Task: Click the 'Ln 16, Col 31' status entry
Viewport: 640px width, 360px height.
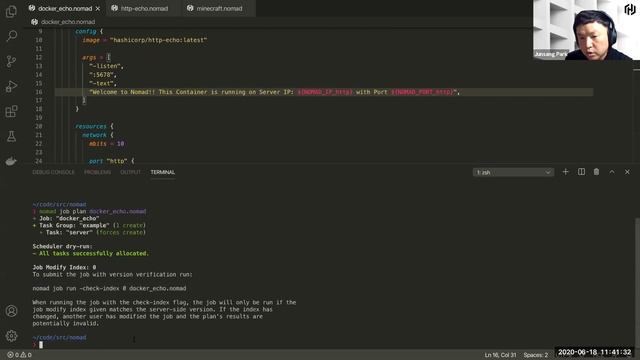Action: [500, 355]
